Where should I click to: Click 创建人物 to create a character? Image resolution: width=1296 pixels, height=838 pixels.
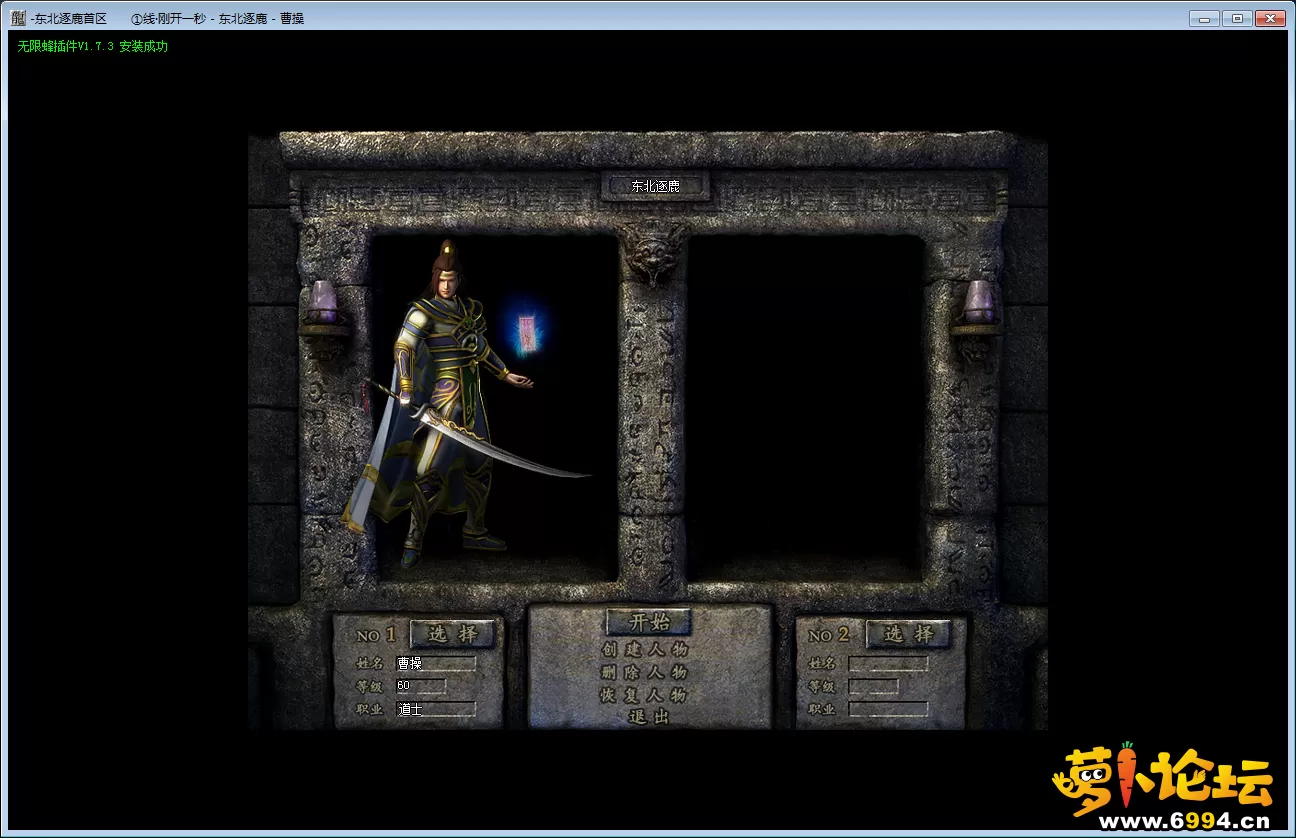pyautogui.click(x=644, y=649)
